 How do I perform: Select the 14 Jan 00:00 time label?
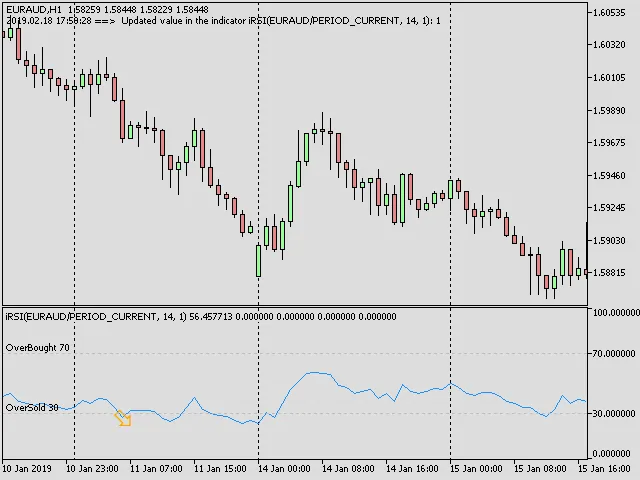coord(287,468)
